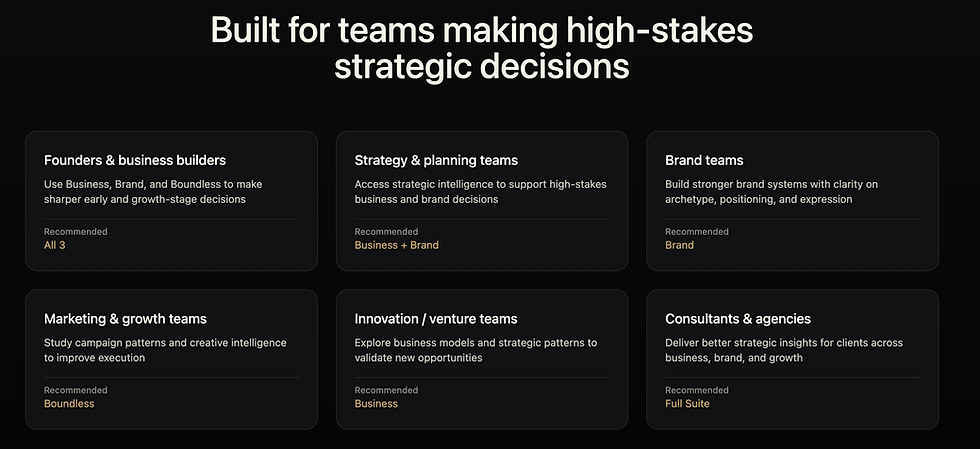
Task: Click the gold 'Brand' recommendation
Action: click(679, 245)
